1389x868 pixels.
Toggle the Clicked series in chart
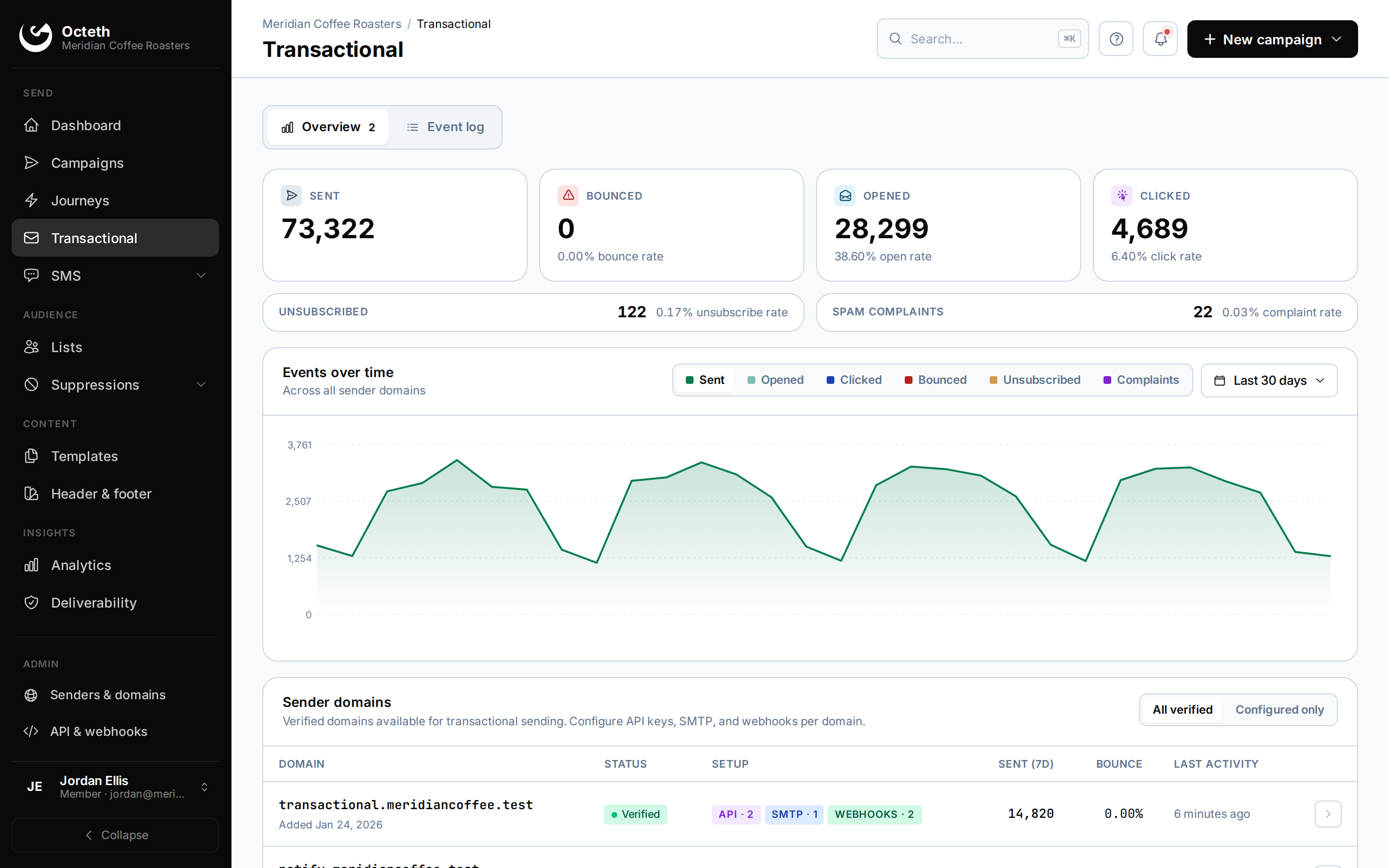click(x=854, y=380)
